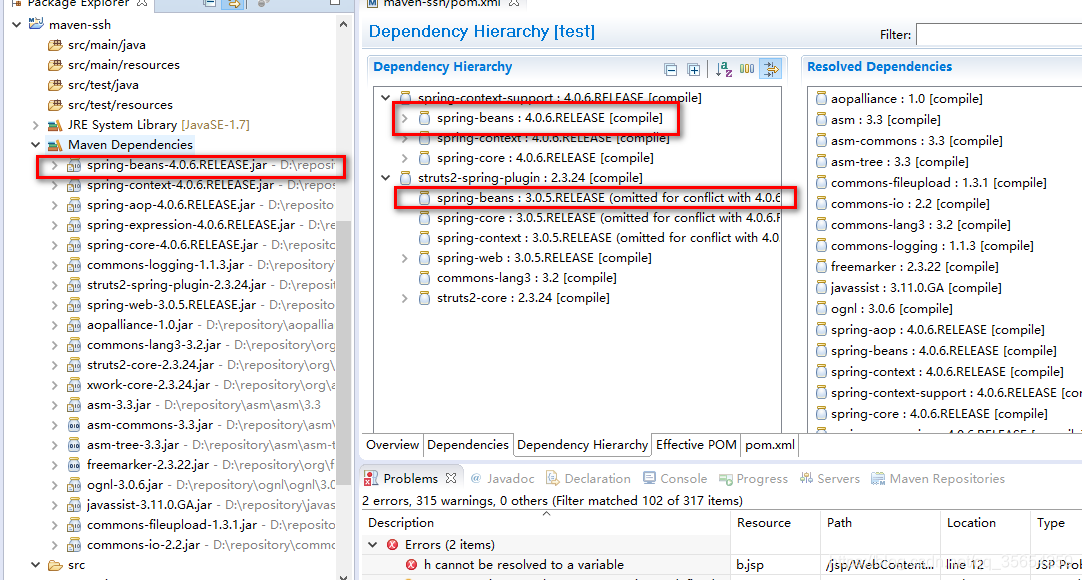Toggle the show group id icon
This screenshot has width=1082, height=580.
click(x=747, y=69)
